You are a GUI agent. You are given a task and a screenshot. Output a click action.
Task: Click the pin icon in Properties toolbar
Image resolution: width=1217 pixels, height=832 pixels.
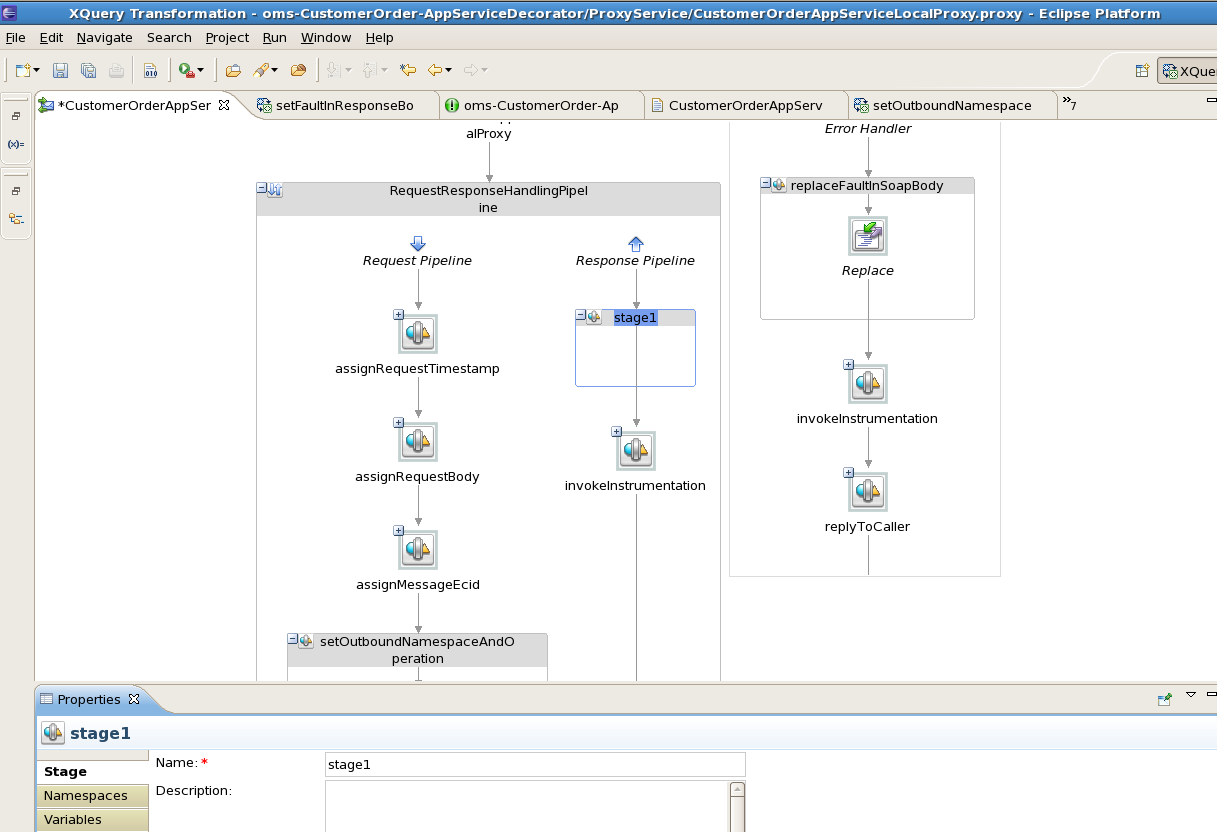1164,699
